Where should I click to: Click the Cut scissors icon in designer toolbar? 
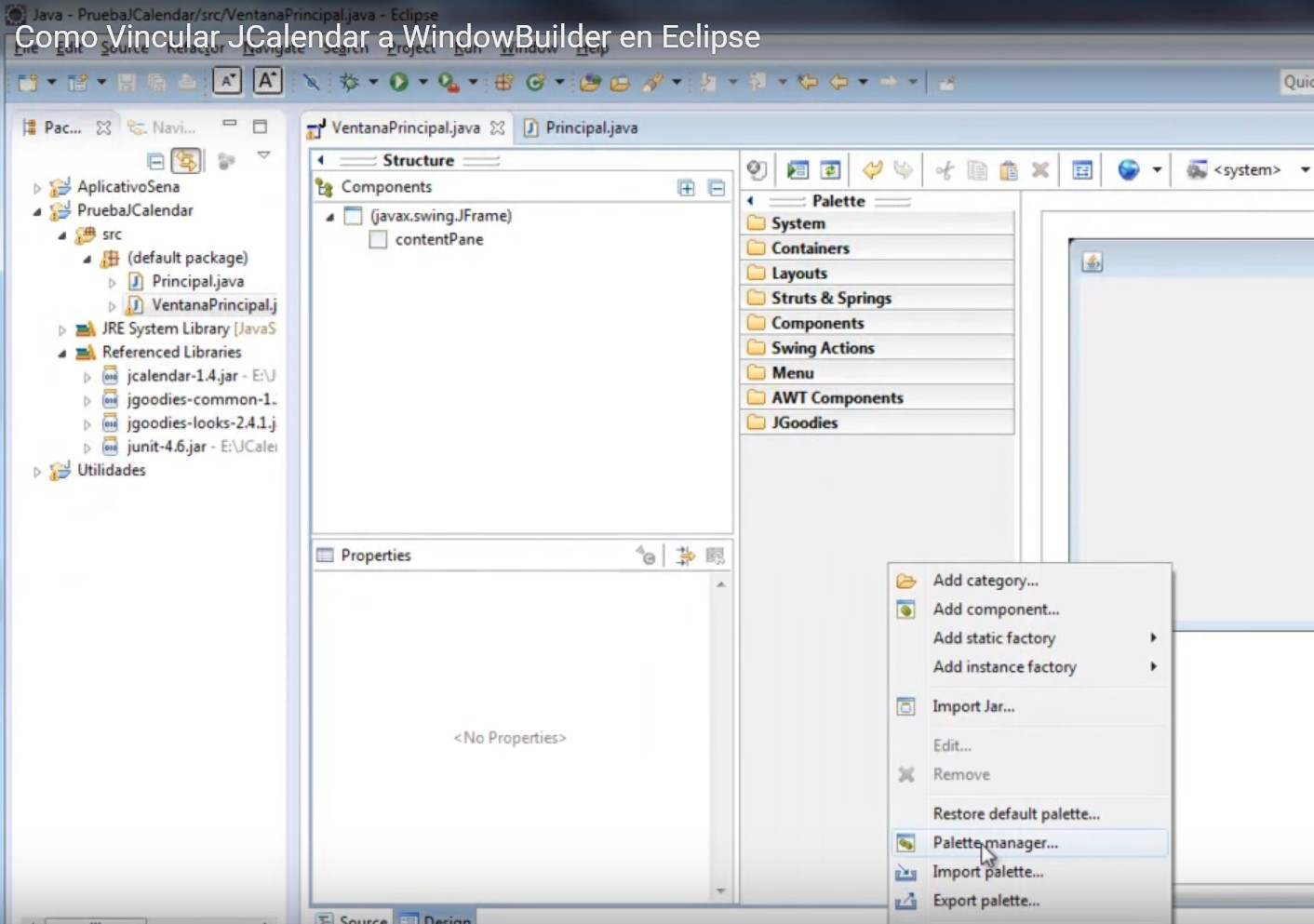tap(945, 169)
